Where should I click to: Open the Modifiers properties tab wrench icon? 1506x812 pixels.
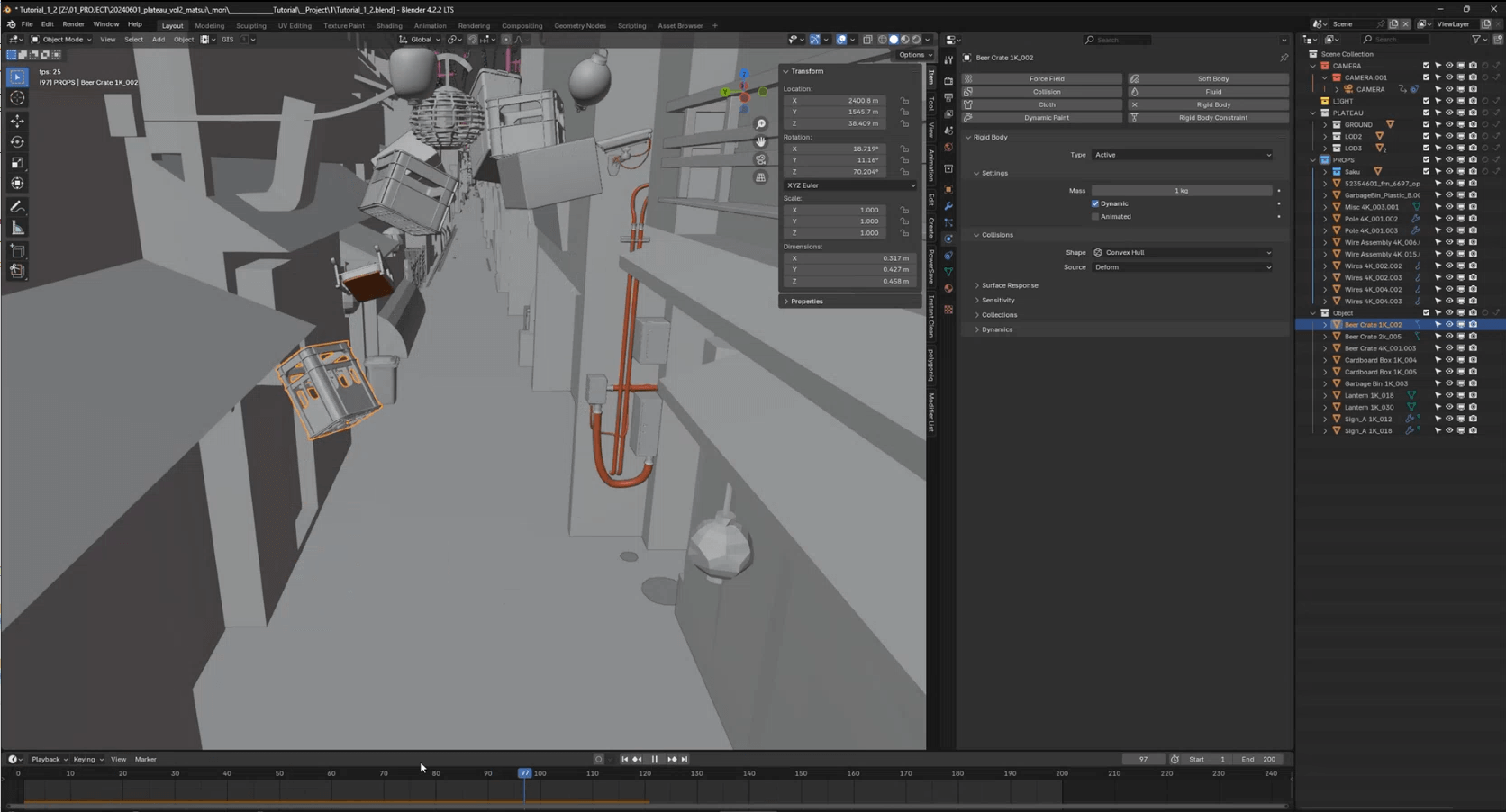point(948,206)
